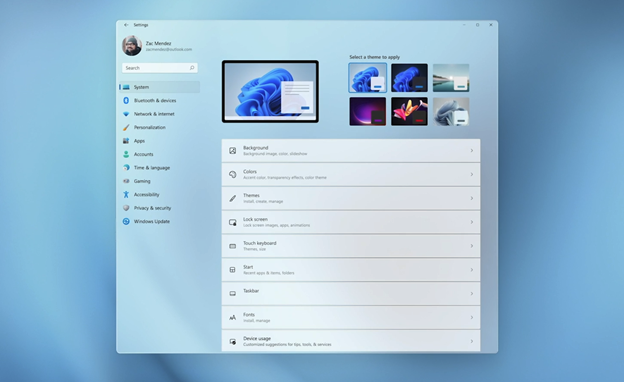Click the Personalization paintbrush icon

pyautogui.click(x=126, y=127)
